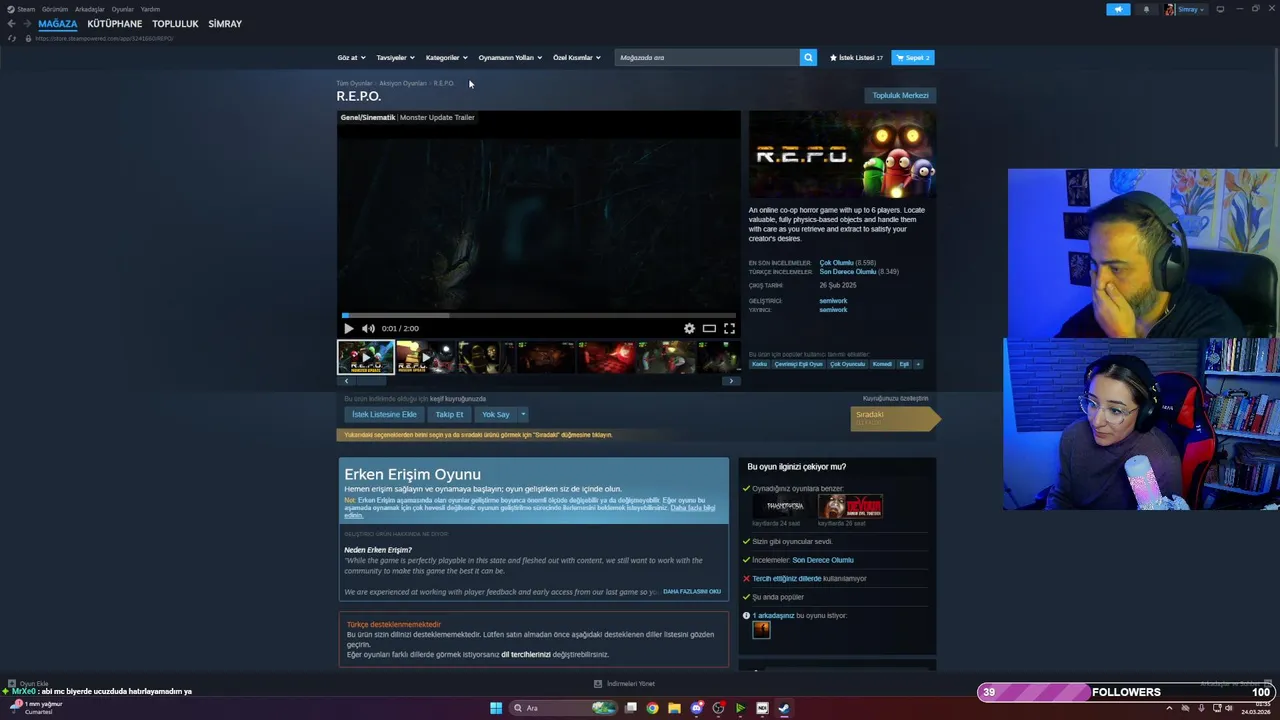The image size is (1280, 720).
Task: Open the Oyunlar menu
Action: point(123,9)
